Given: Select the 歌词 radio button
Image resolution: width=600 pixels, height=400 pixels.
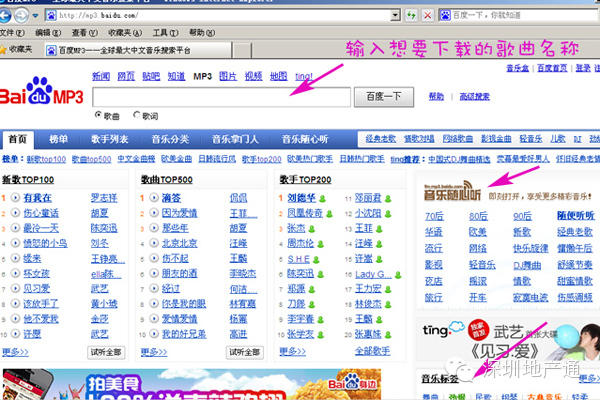Looking at the screenshot, I should pyautogui.click(x=137, y=114).
